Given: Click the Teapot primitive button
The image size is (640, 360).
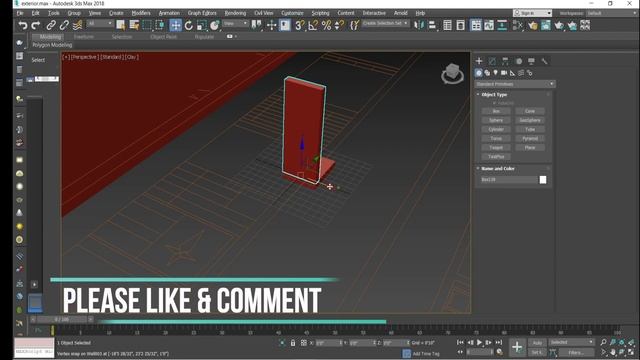Looking at the screenshot, I should click(x=496, y=148).
